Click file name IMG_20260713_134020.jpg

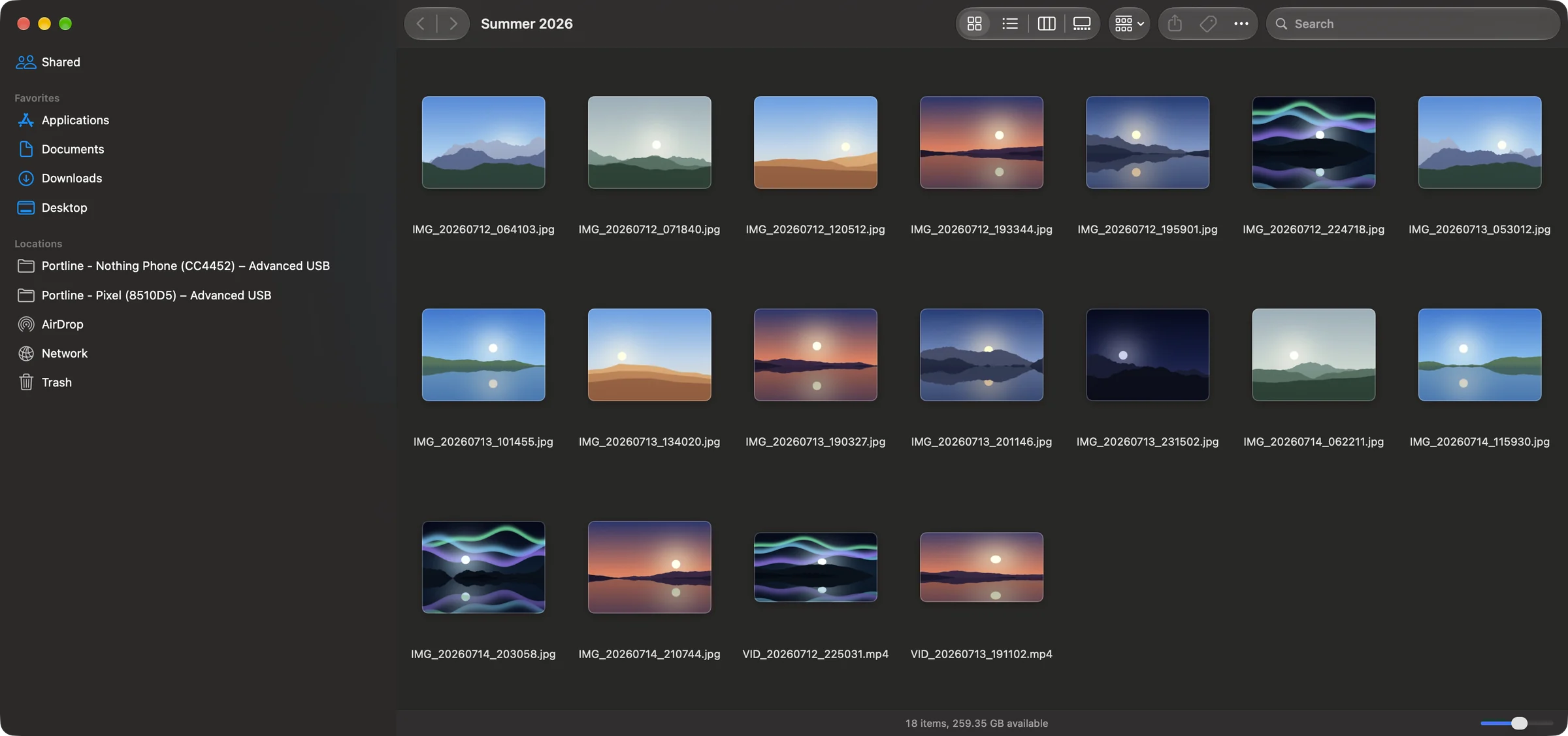coord(649,442)
